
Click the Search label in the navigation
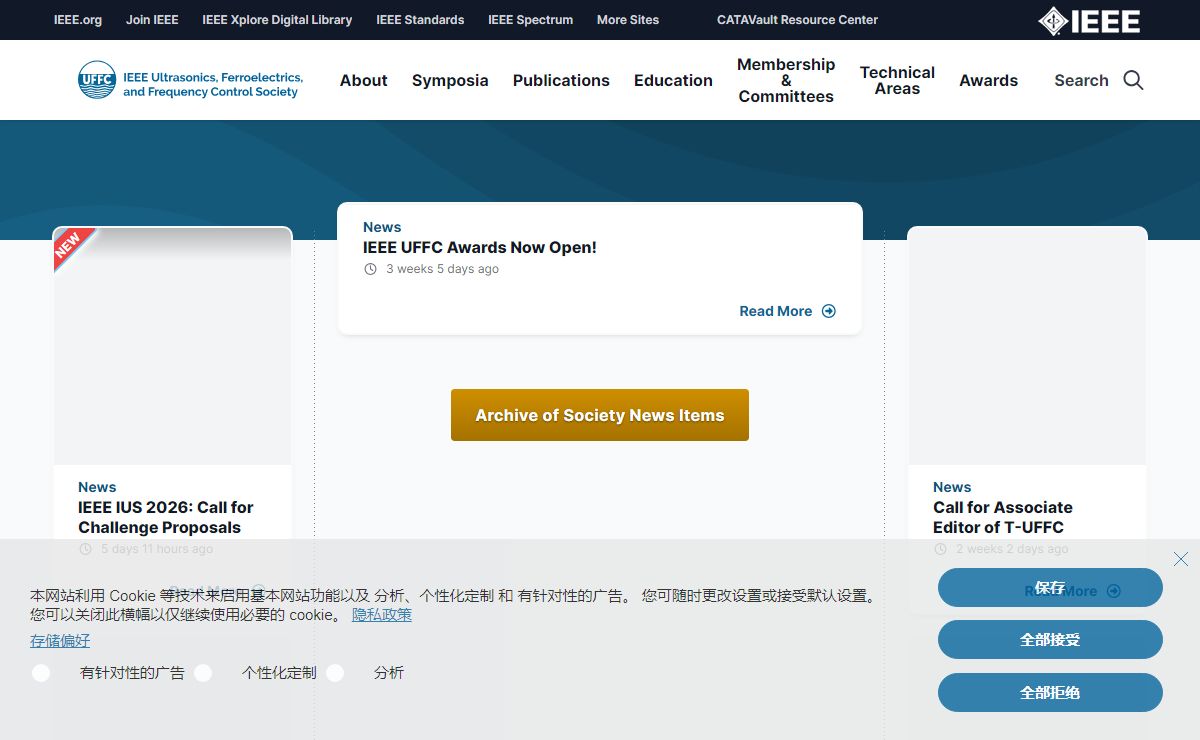pos(1081,80)
